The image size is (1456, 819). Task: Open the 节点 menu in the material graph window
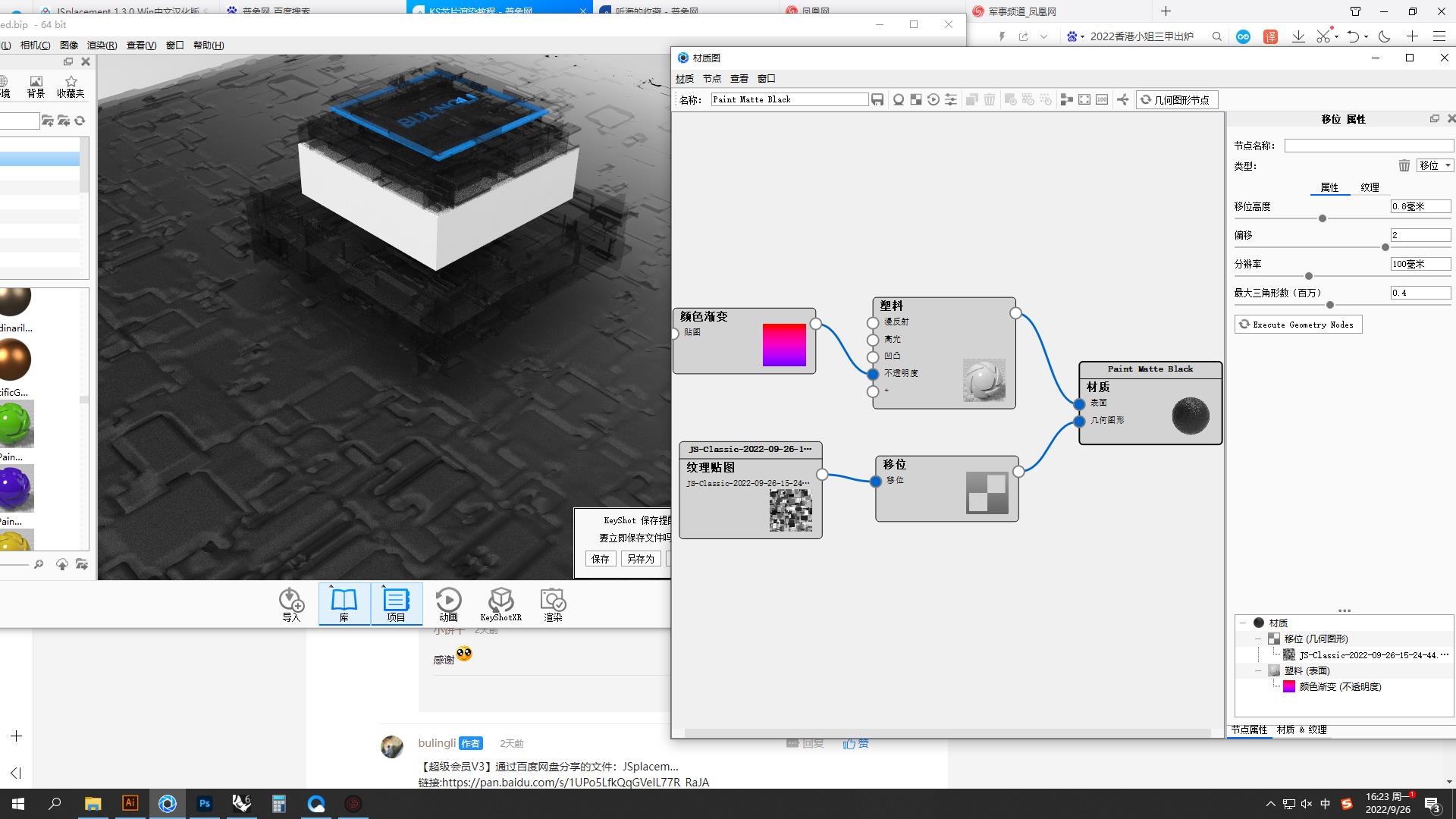click(x=711, y=79)
